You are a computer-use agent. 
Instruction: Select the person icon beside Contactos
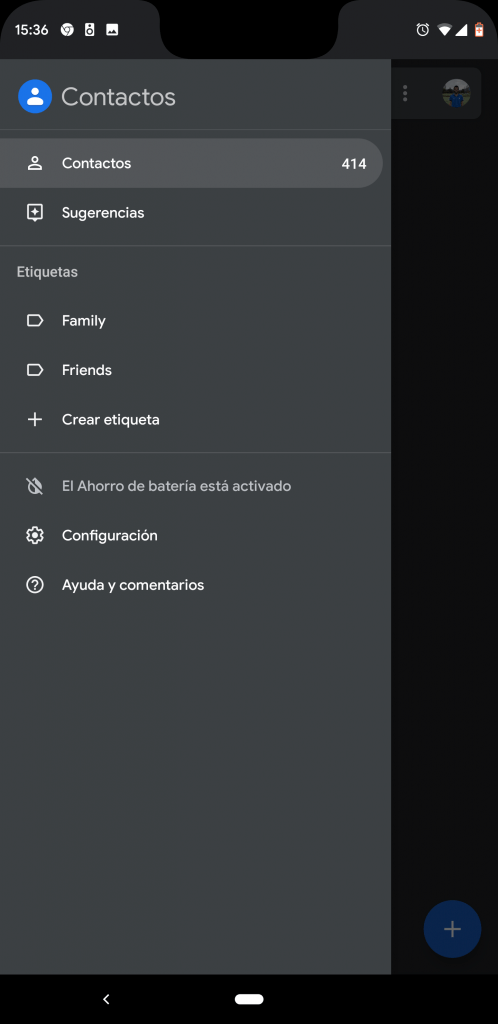pyautogui.click(x=35, y=163)
